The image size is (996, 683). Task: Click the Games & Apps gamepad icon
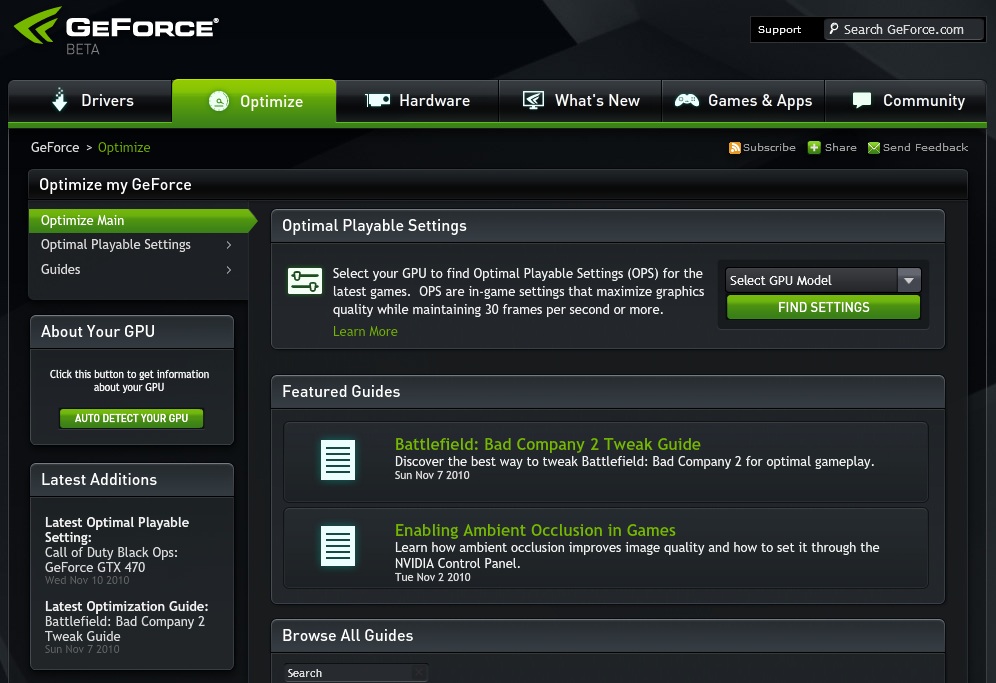687,100
